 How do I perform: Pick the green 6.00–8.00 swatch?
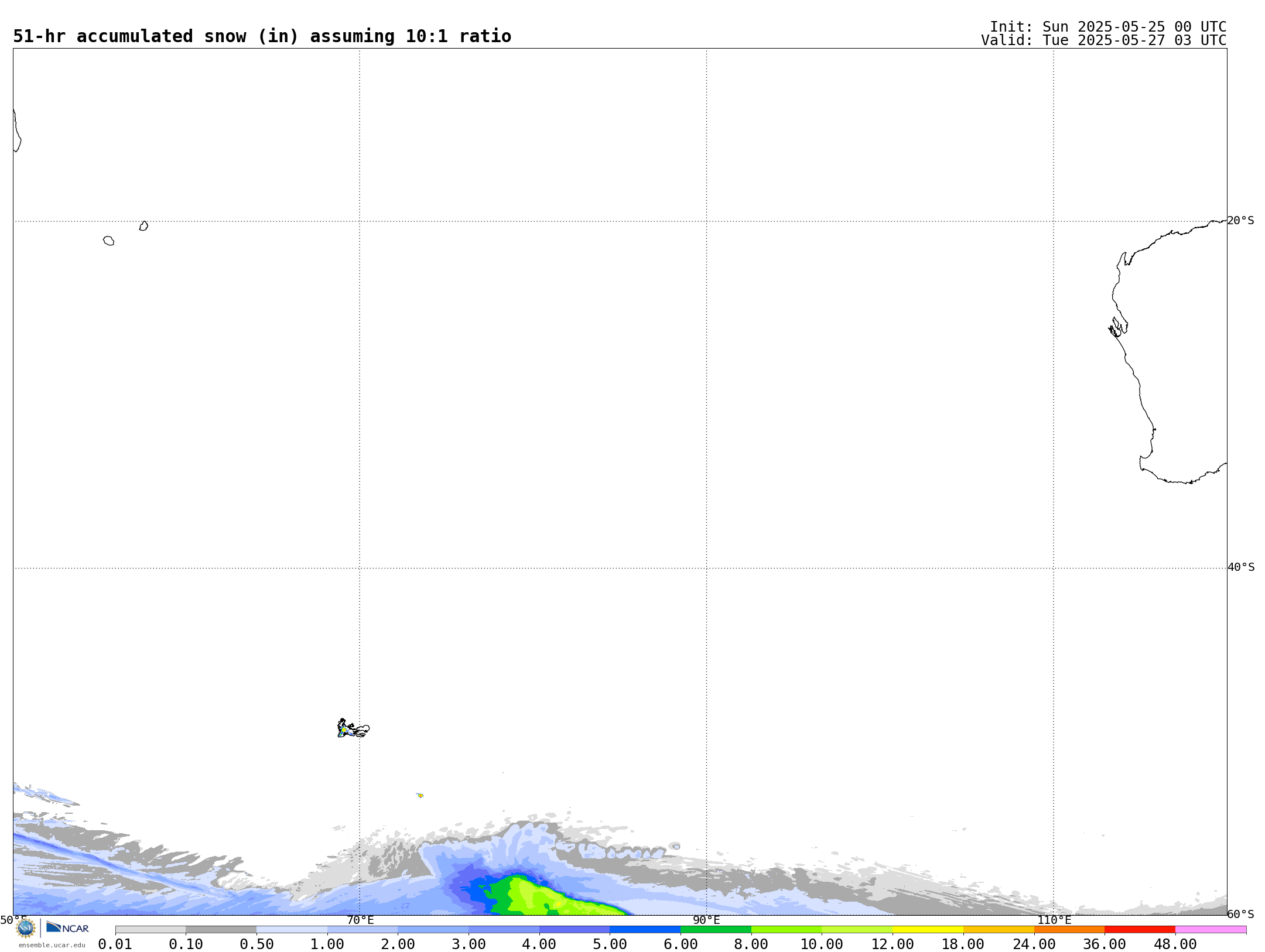[716, 930]
